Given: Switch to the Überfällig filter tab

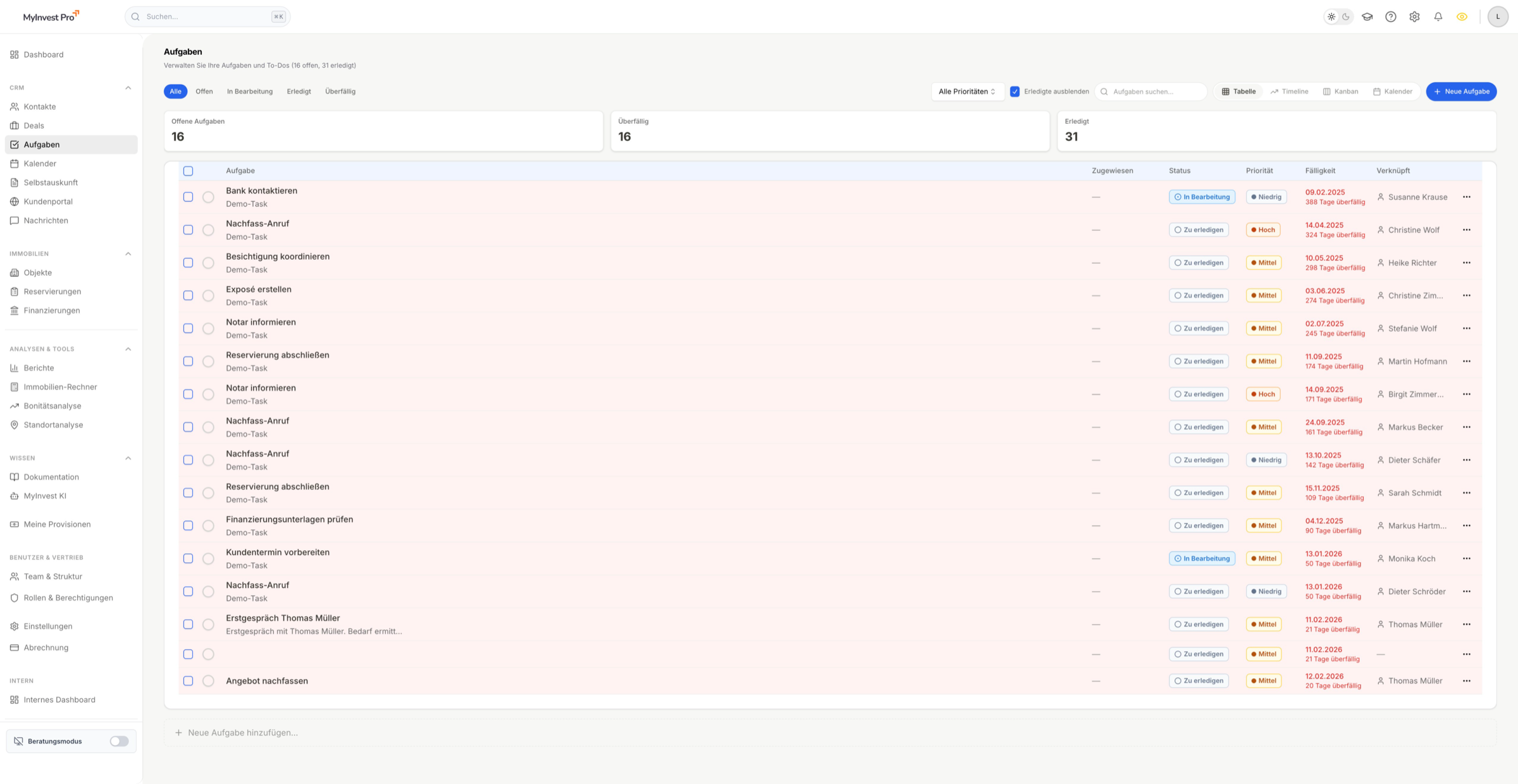Looking at the screenshot, I should pos(340,92).
